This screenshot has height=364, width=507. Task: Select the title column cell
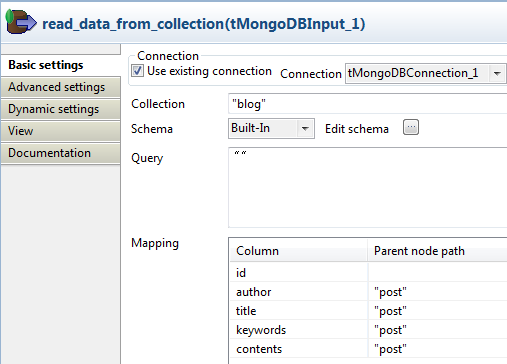(299, 311)
